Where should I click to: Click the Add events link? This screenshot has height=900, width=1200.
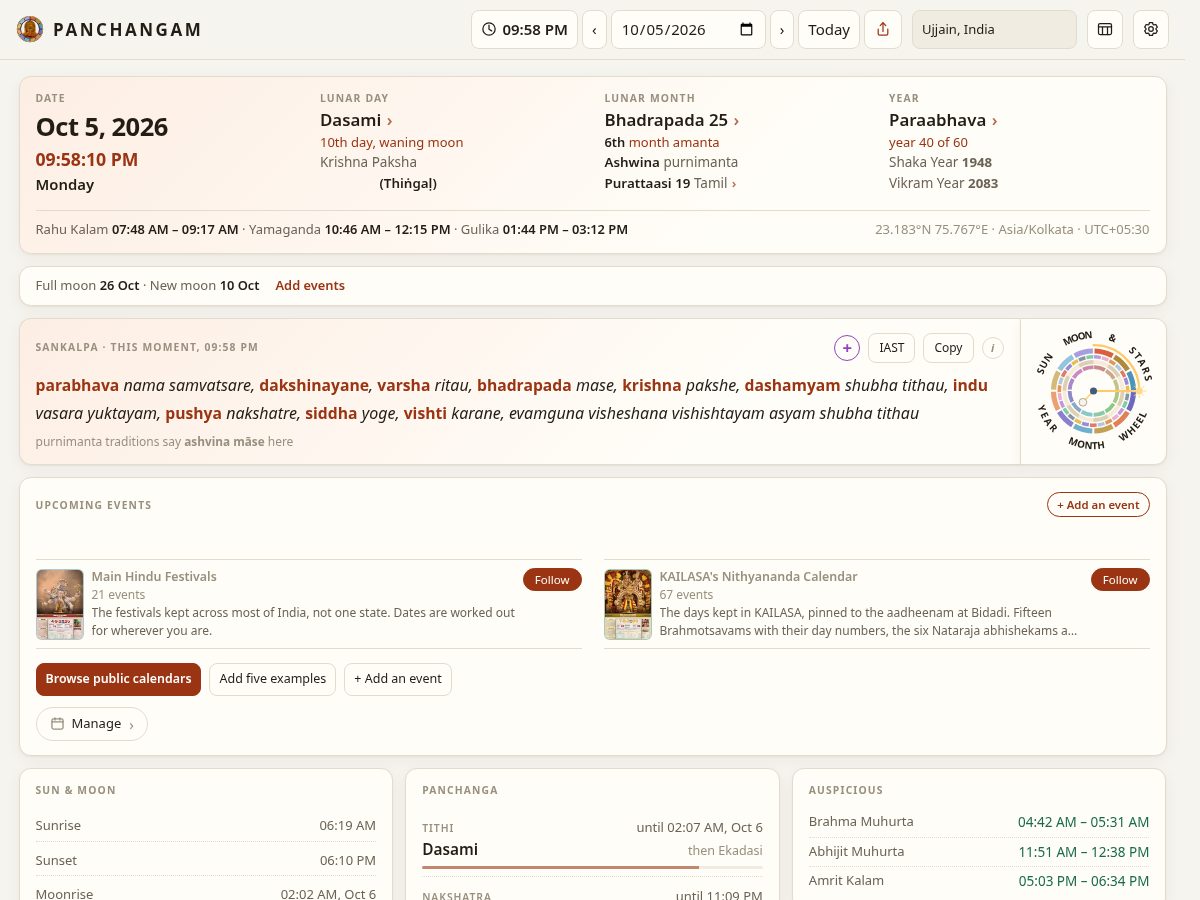[310, 285]
